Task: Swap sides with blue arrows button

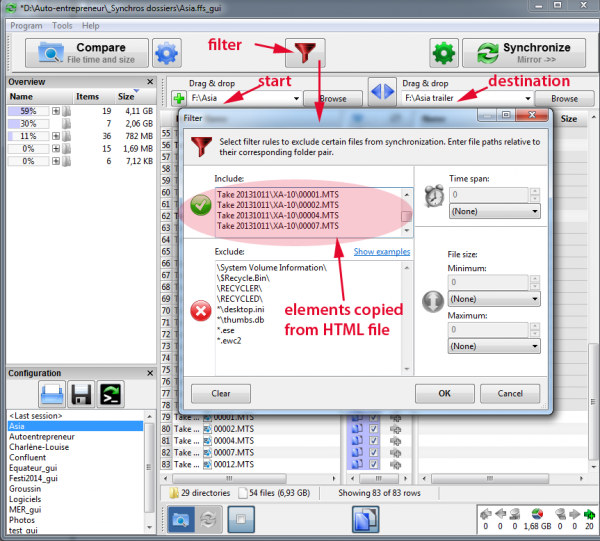Action: point(382,92)
